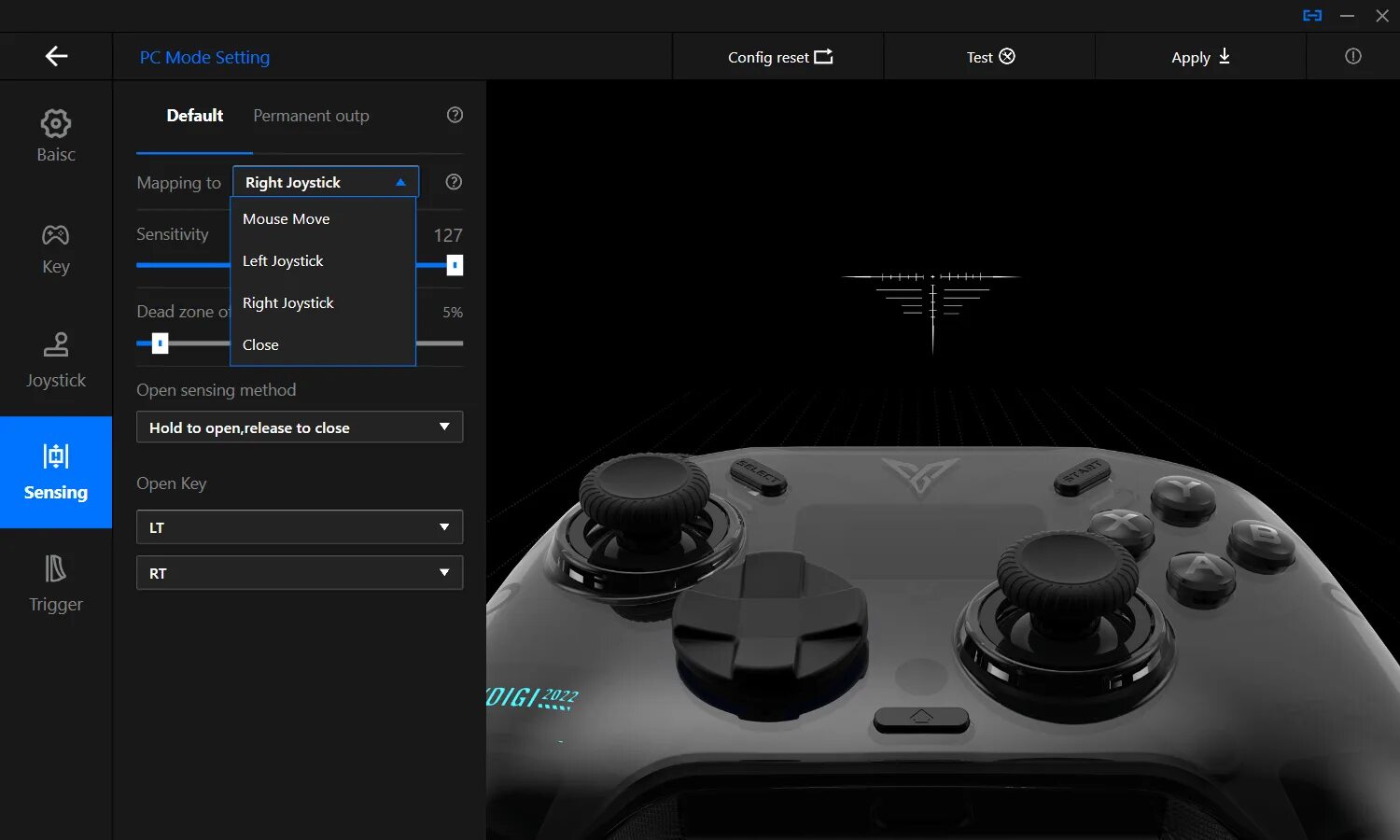Switch to the Permanent output tab
The height and width of the screenshot is (840, 1400).
tap(311, 116)
